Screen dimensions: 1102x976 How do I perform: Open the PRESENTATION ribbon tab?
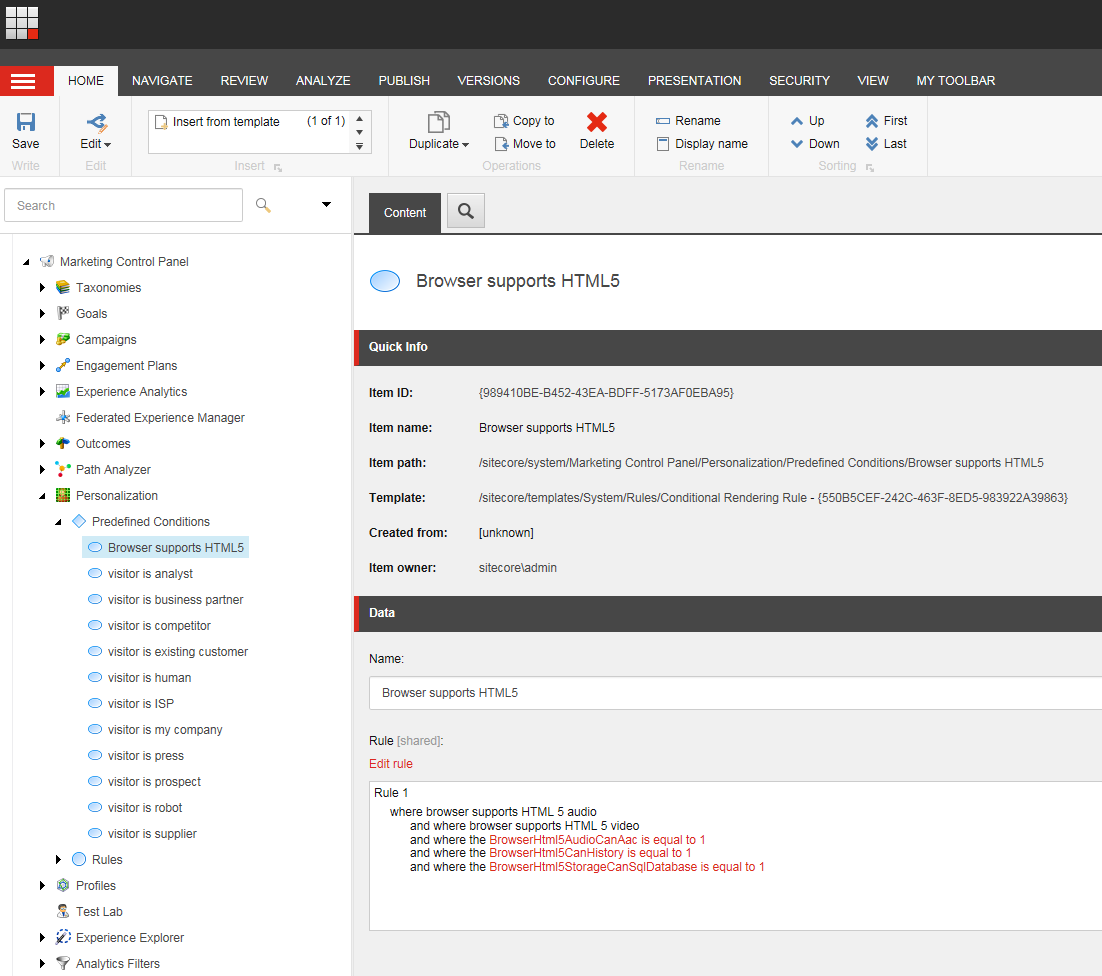click(x=694, y=81)
